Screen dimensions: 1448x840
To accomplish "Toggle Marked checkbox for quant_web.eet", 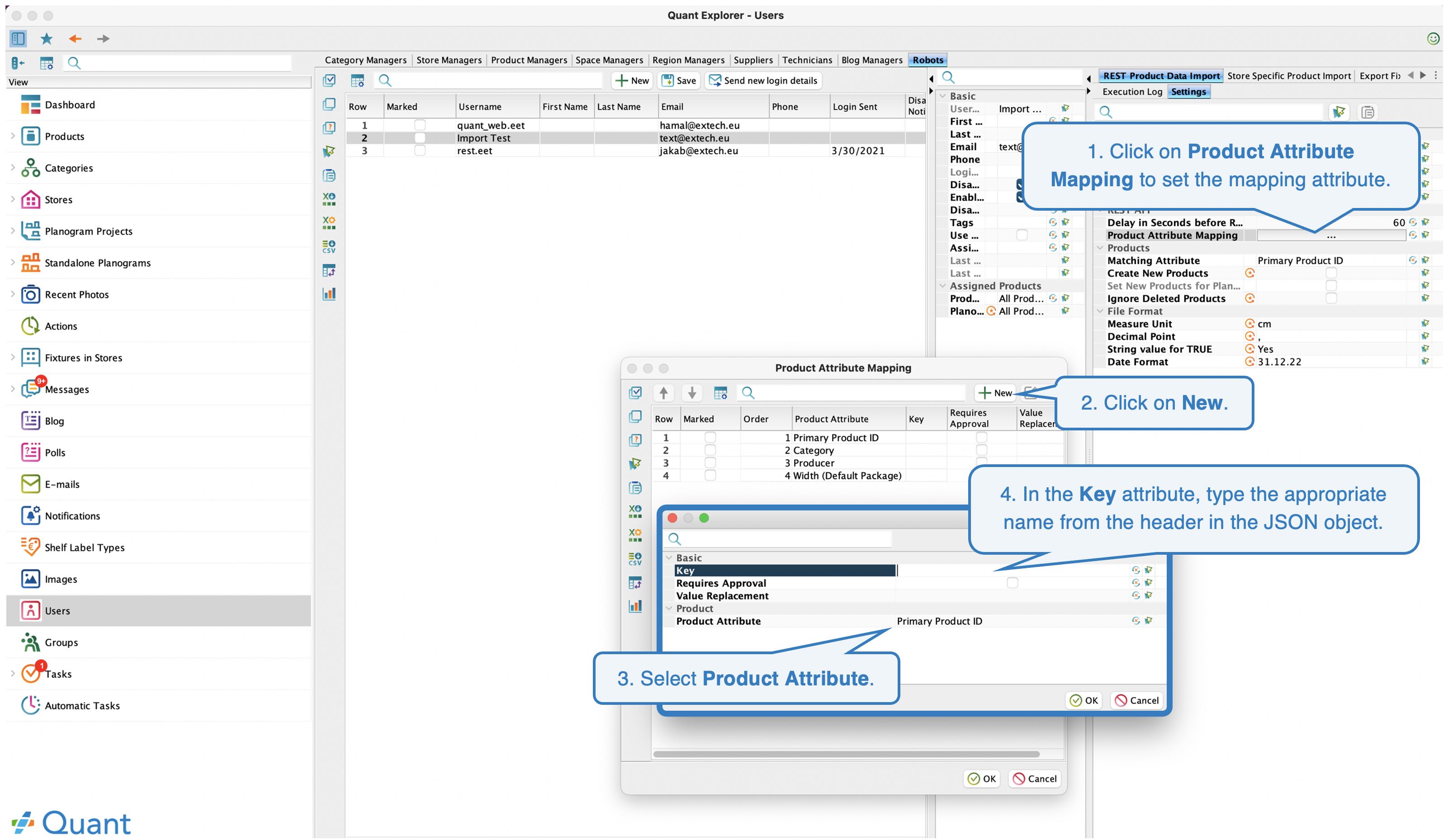I will (420, 125).
